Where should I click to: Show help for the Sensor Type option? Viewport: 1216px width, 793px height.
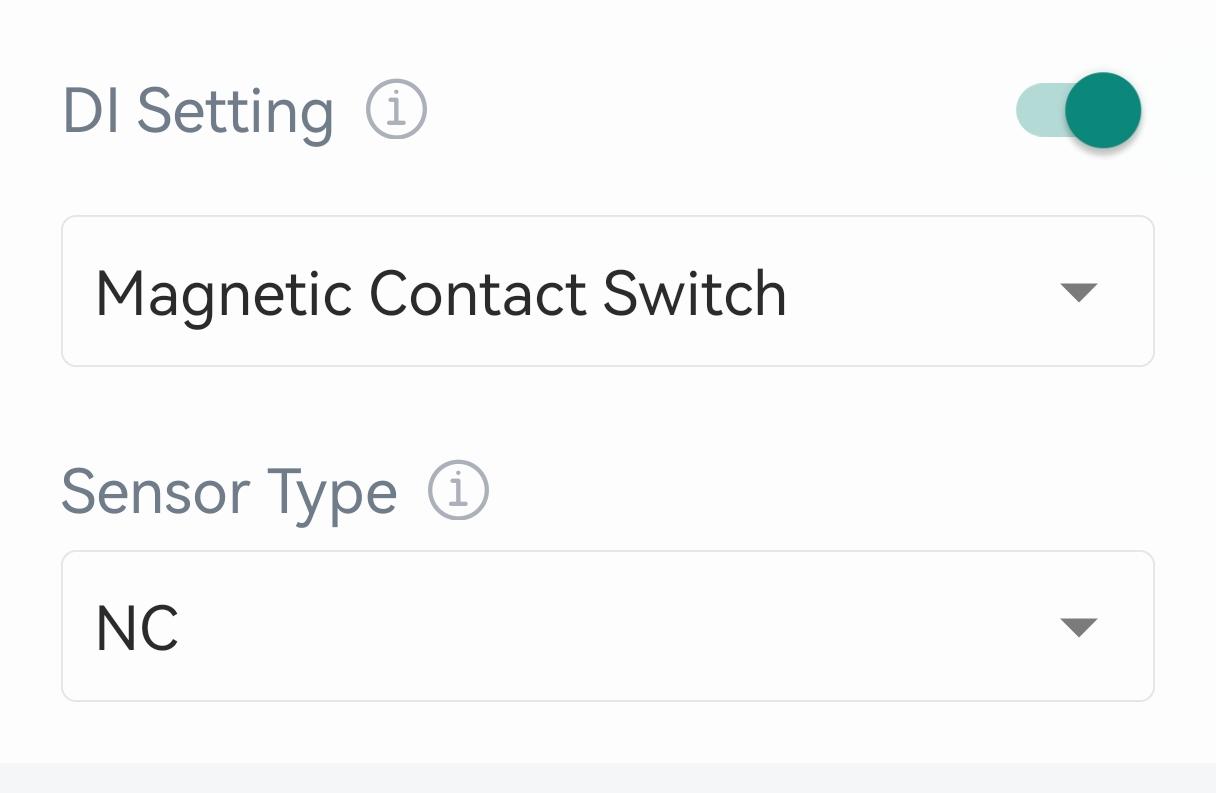click(x=458, y=490)
